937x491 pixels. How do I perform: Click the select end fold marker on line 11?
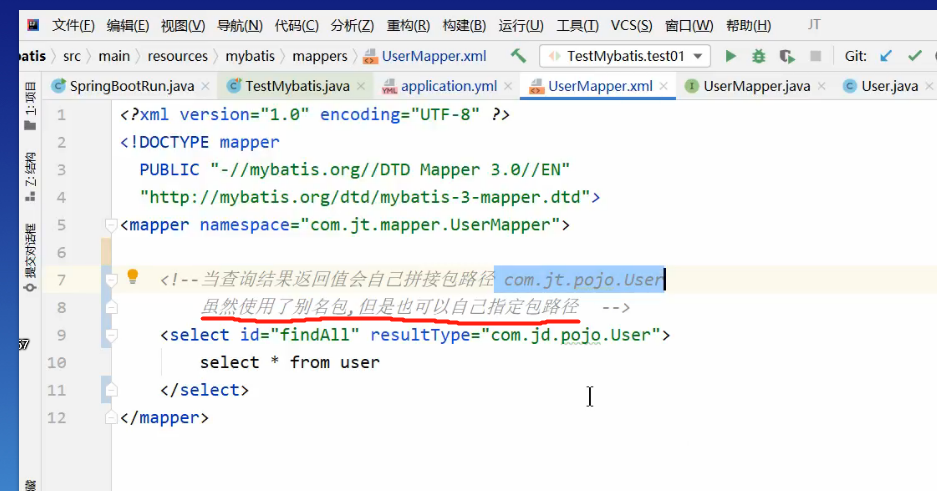click(x=111, y=390)
